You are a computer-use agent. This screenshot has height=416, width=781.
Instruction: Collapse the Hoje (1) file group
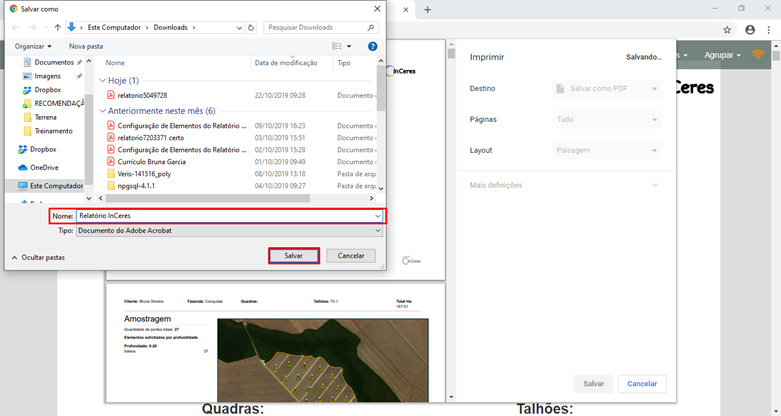click(x=103, y=81)
